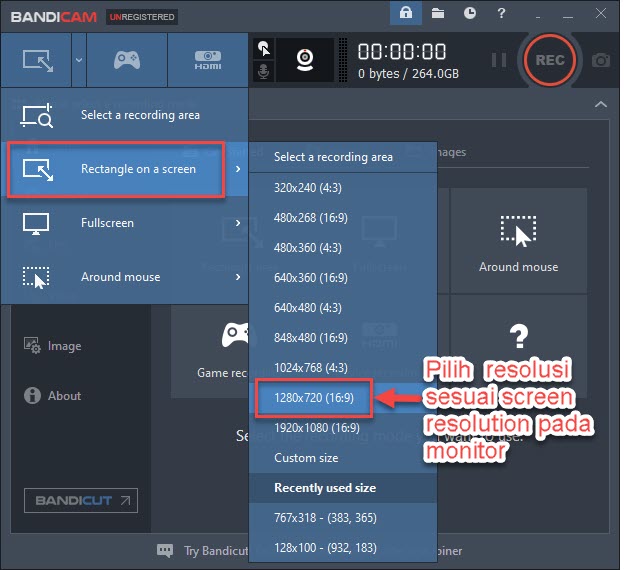Viewport: 624px width, 570px height.
Task: Choose Select a recording area menu entry
Action: coord(125,115)
